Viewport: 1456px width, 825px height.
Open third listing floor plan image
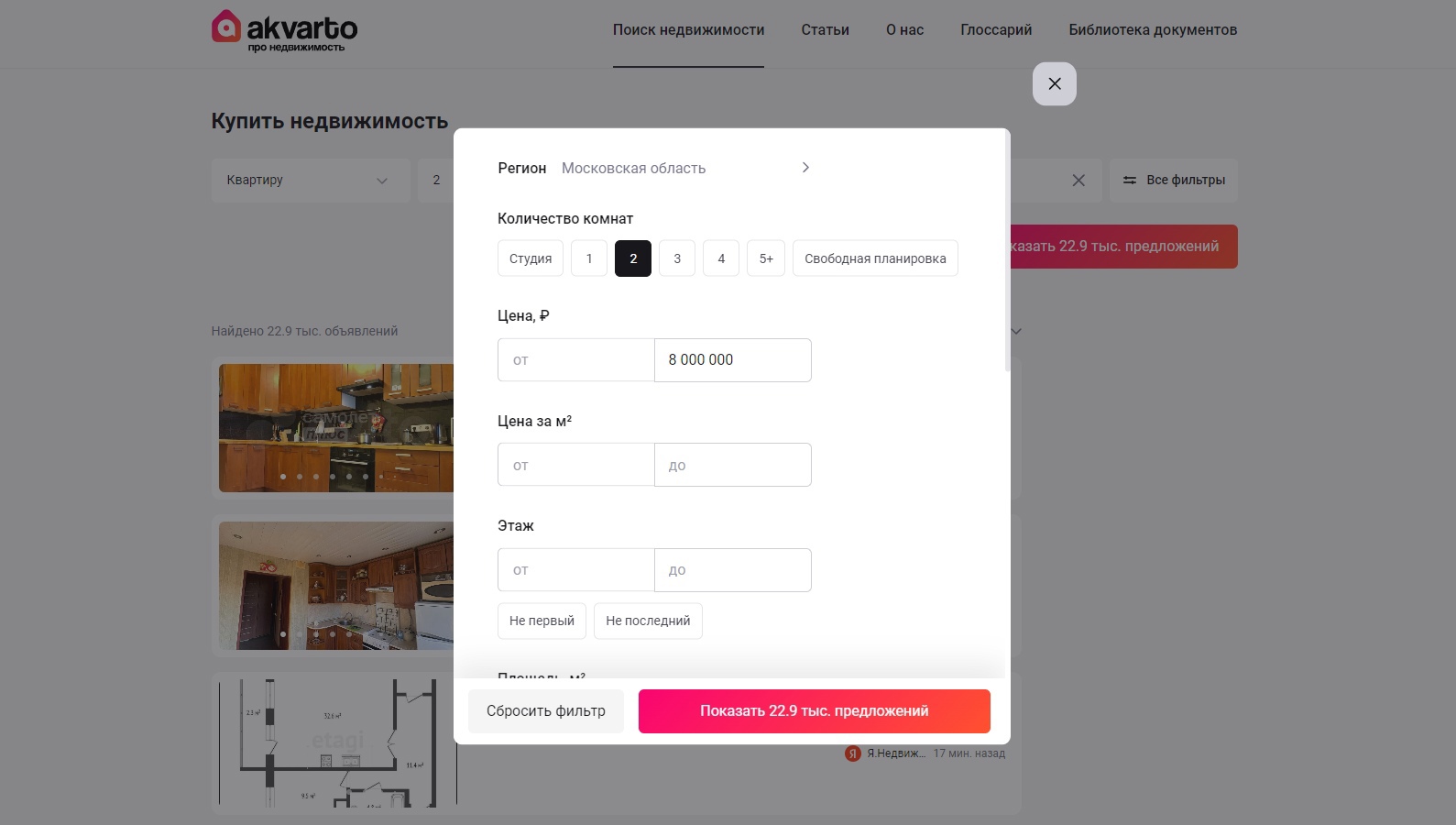click(336, 743)
